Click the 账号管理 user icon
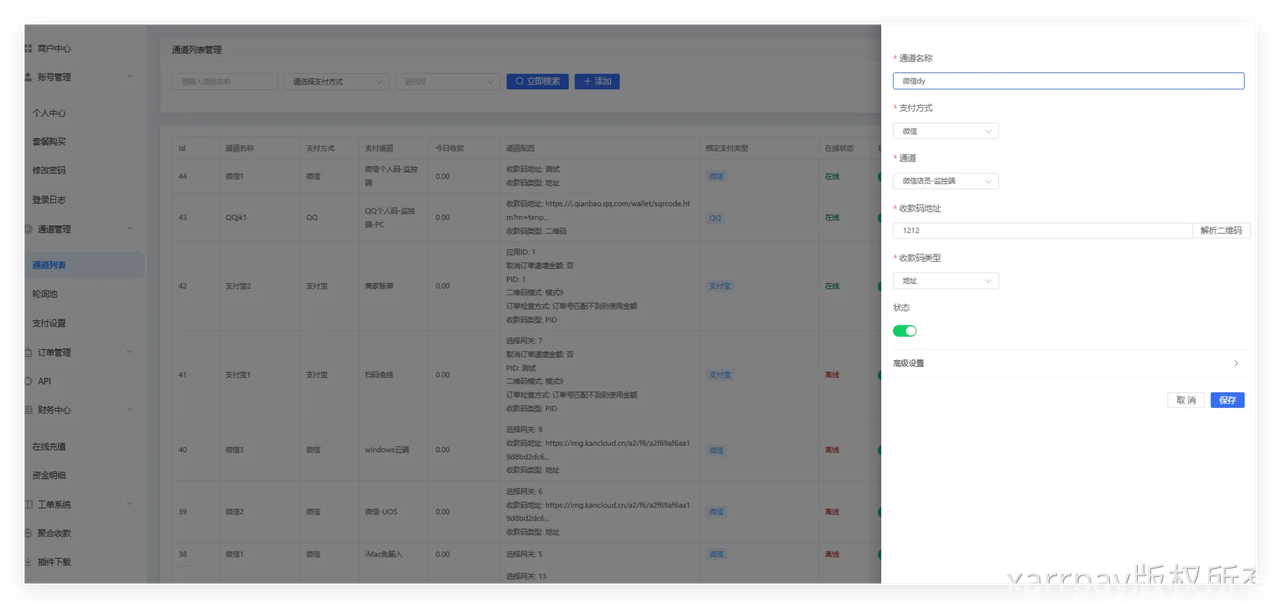Image resolution: width=1280 pixels, height=608 pixels. pos(28,77)
